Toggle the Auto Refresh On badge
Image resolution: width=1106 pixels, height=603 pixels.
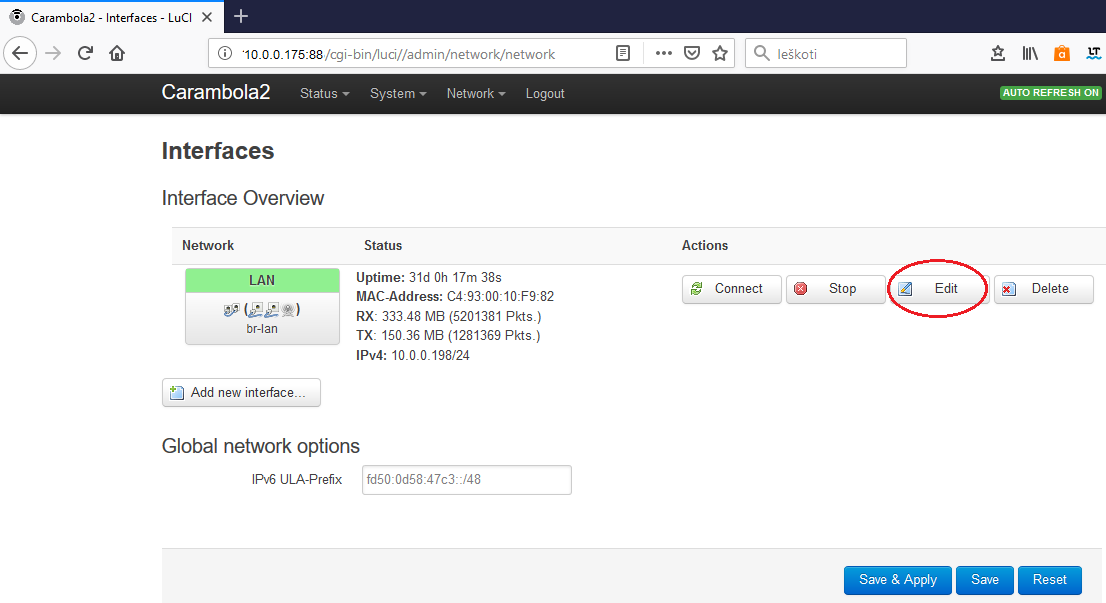pos(1050,93)
